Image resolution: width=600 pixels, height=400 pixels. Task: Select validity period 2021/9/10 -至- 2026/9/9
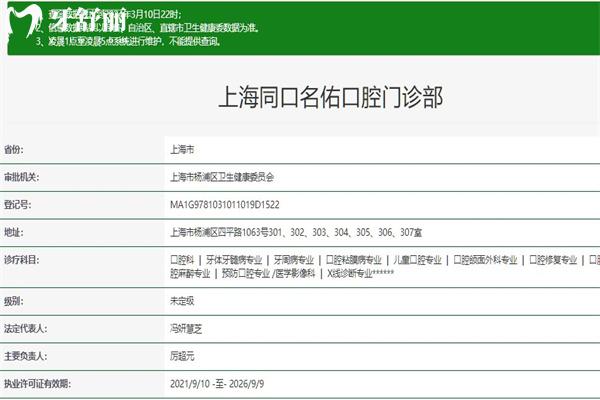217,384
